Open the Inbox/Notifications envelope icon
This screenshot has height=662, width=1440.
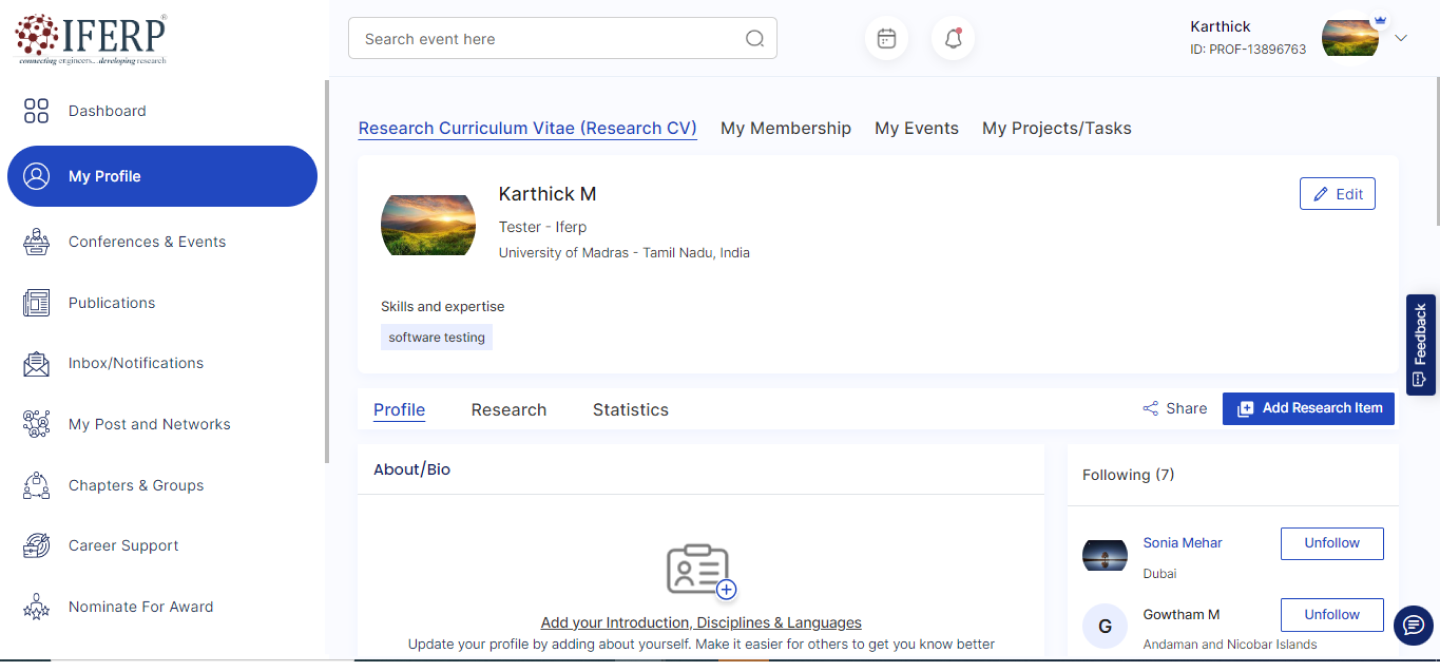(36, 364)
